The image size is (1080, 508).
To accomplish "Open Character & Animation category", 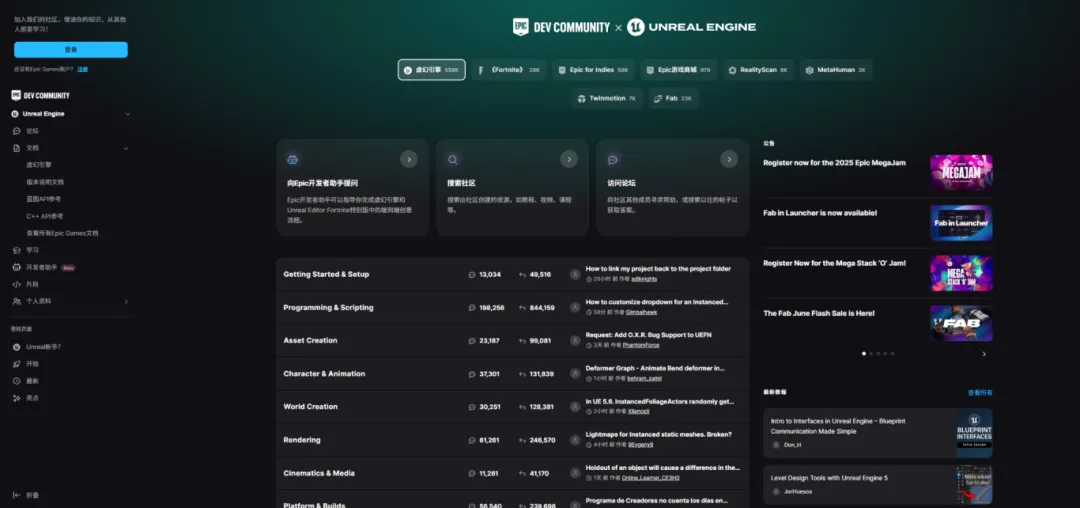I will (x=324, y=374).
